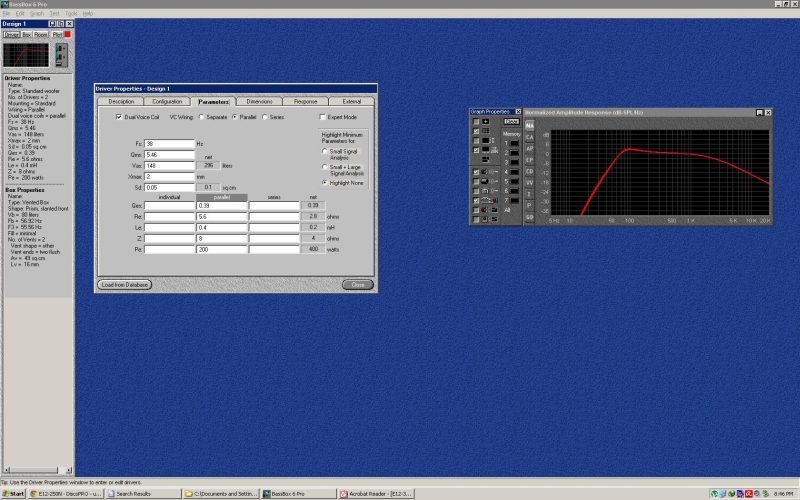
Task: Toggle the cursor checkbox in Graph Properties
Action: (476, 121)
